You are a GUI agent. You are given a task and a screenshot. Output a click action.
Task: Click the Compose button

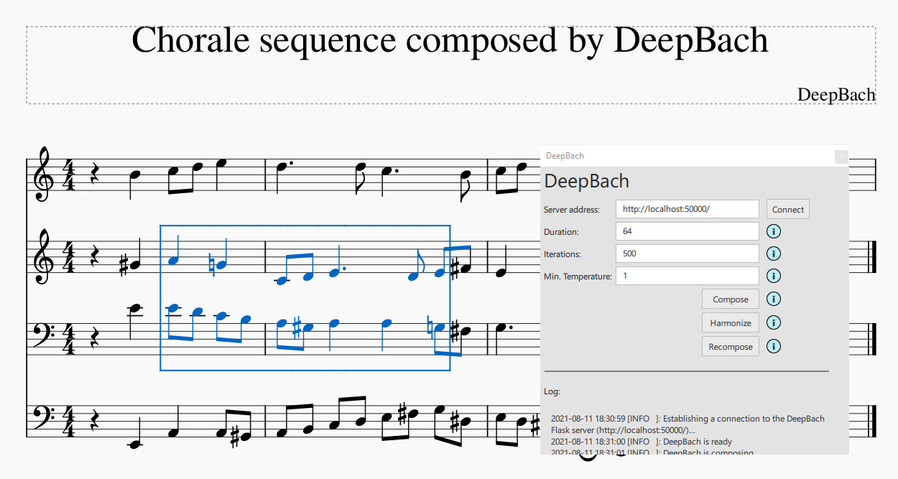730,299
